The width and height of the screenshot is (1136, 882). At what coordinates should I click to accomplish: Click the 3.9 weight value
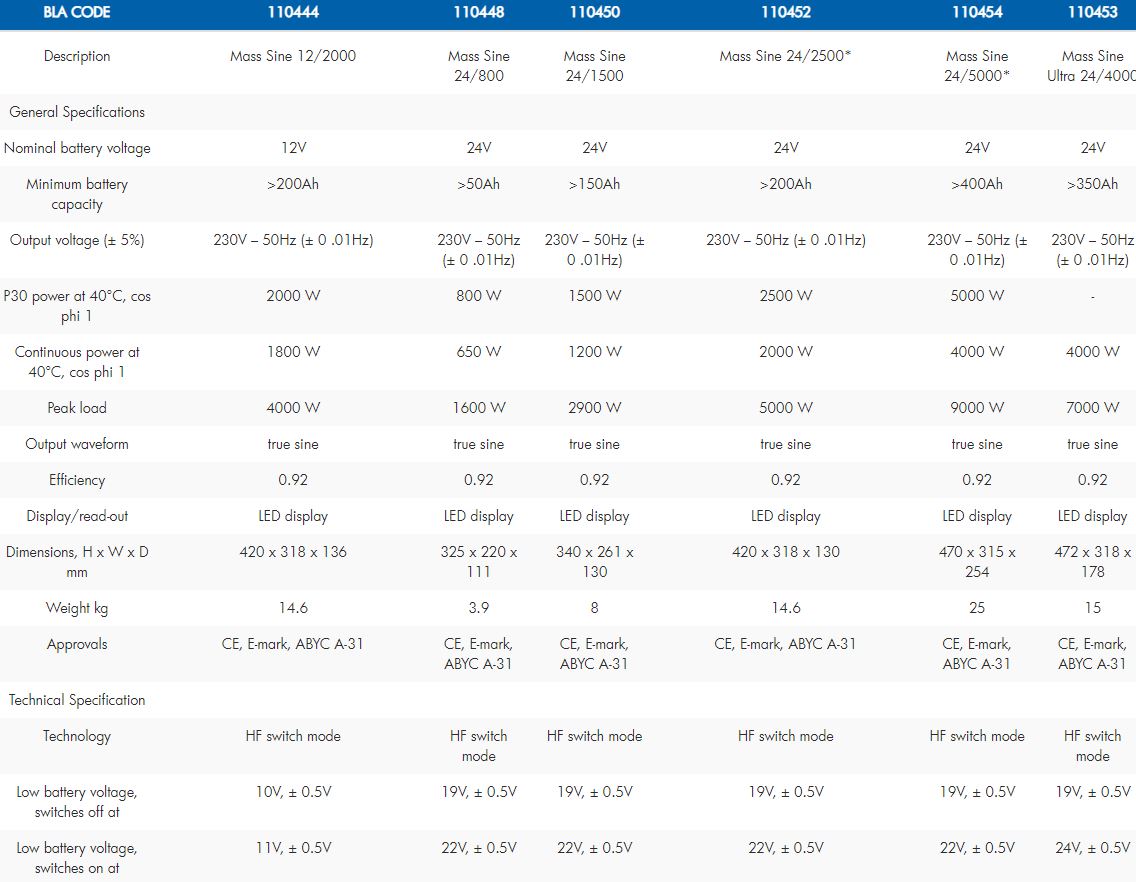479,608
